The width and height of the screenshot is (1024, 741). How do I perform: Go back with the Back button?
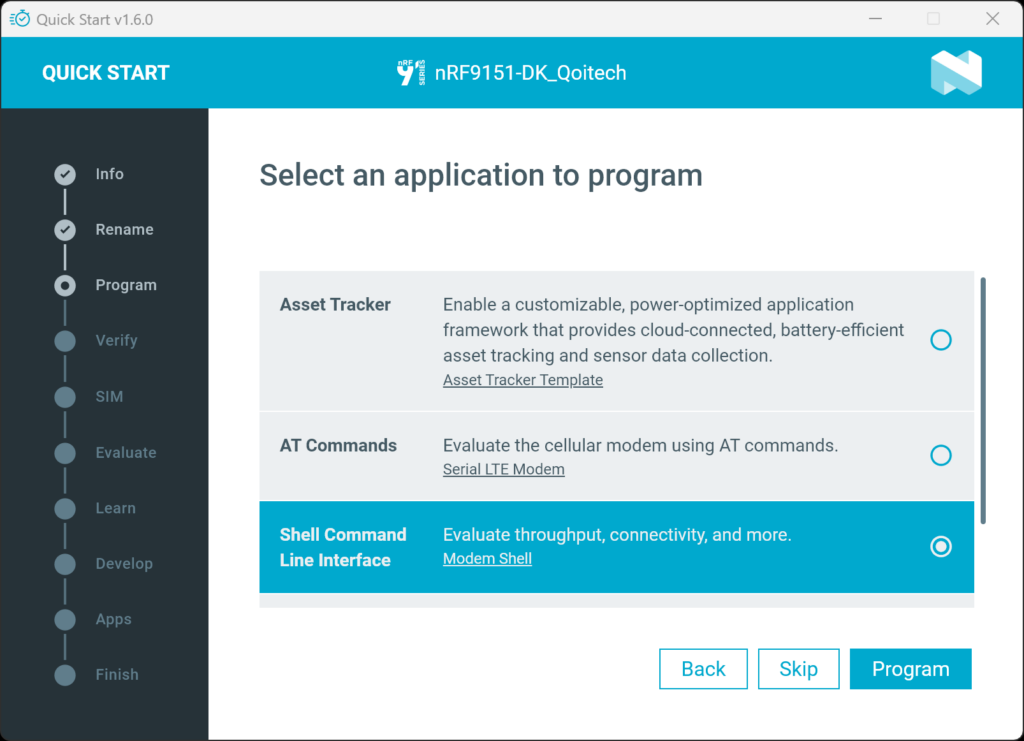pyautogui.click(x=703, y=669)
